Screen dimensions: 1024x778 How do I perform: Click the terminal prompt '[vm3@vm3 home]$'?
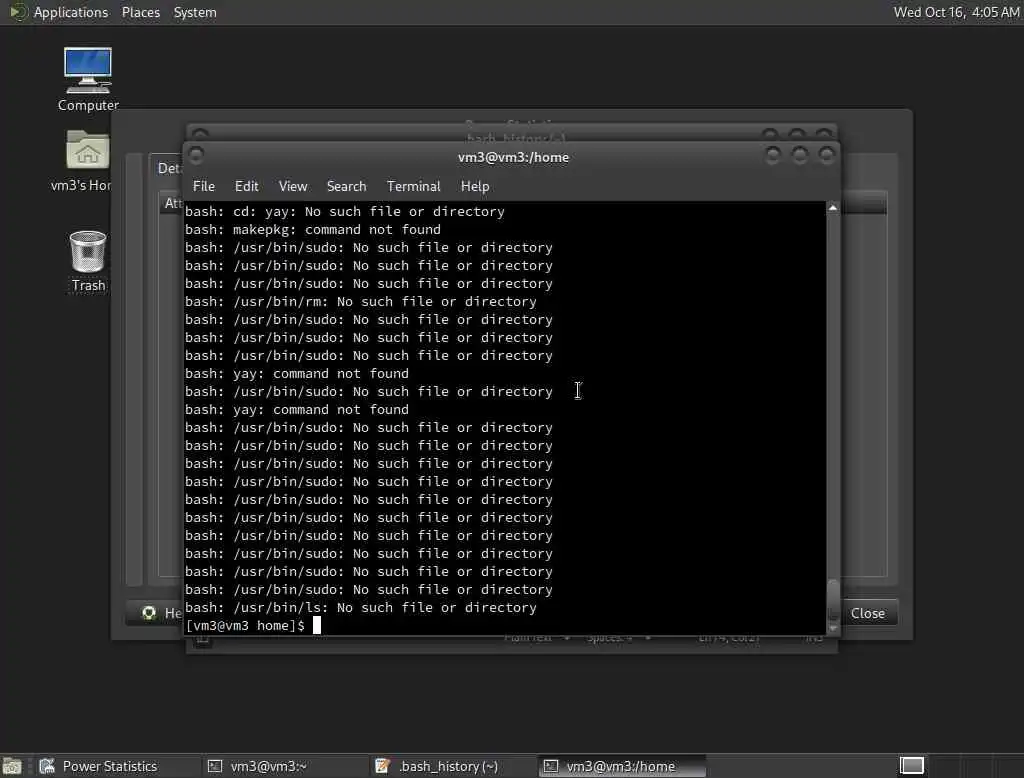[x=245, y=626]
